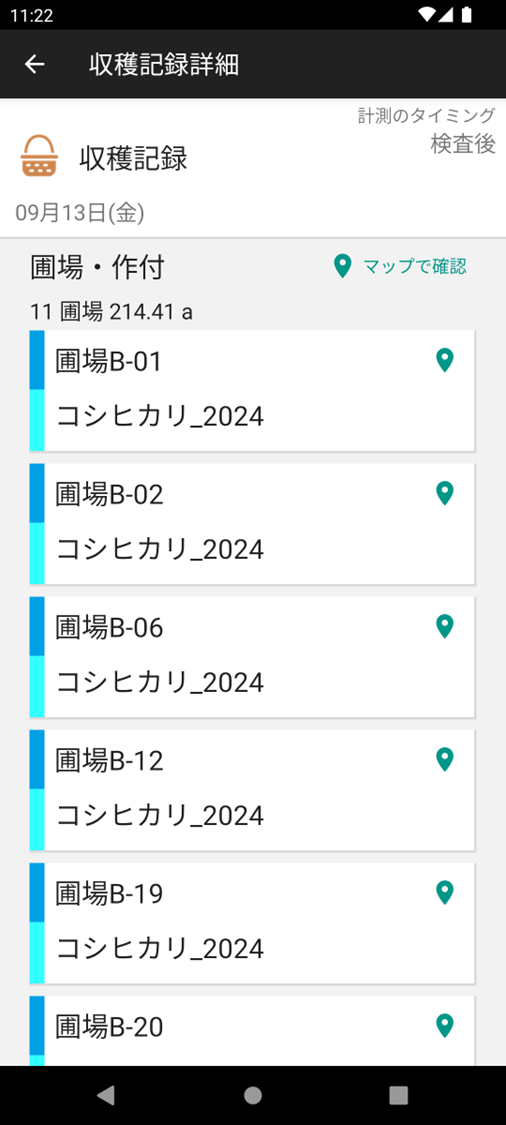Tap Android home navigation button
Viewport: 506px width, 1125px height.
(253, 1095)
